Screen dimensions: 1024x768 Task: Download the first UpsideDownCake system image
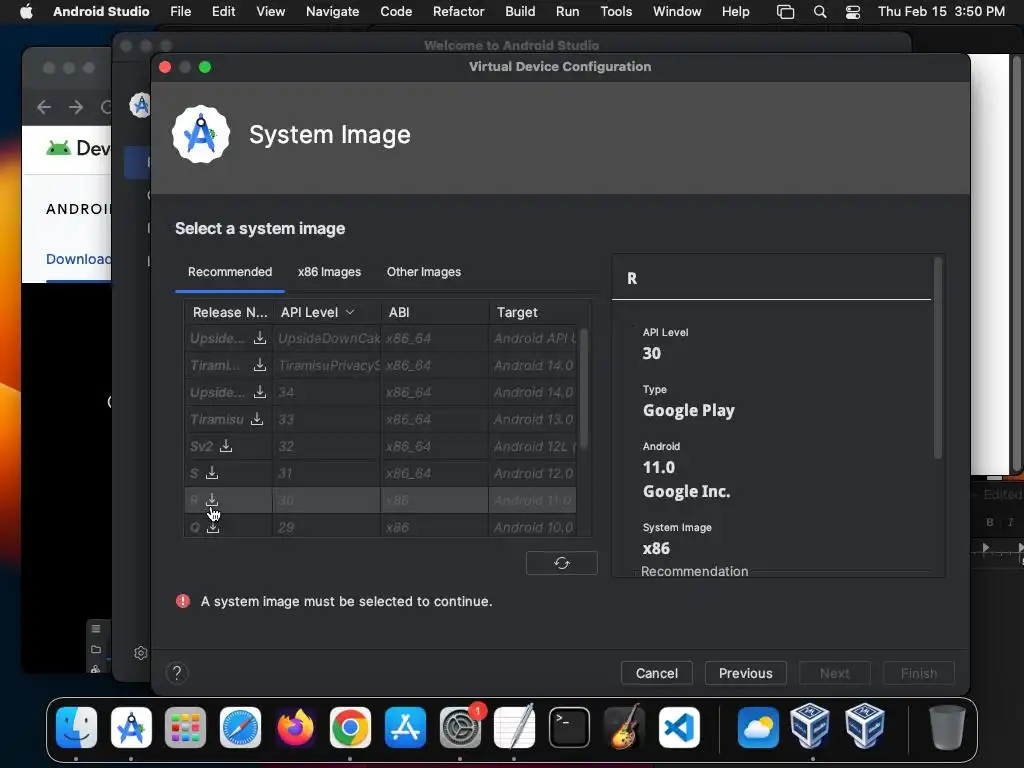pos(260,338)
